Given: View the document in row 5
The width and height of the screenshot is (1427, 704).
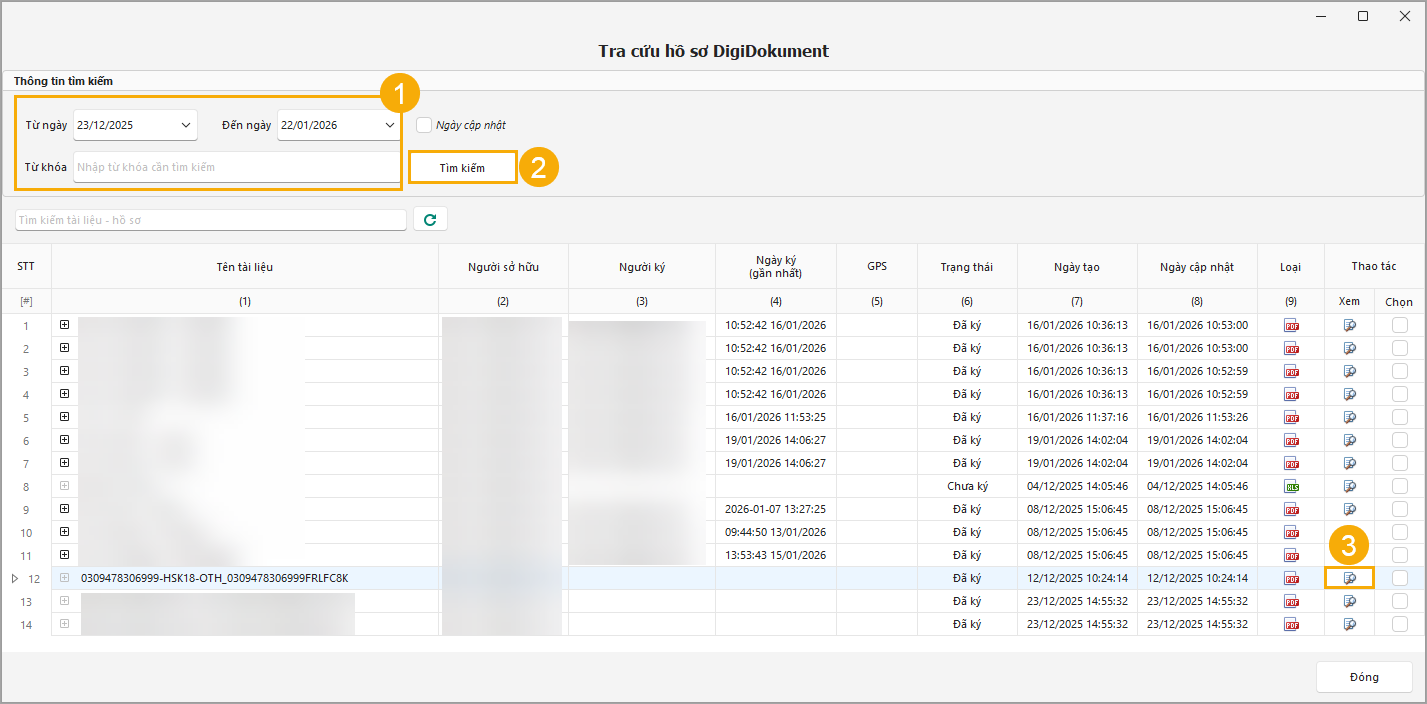Looking at the screenshot, I should (1350, 417).
